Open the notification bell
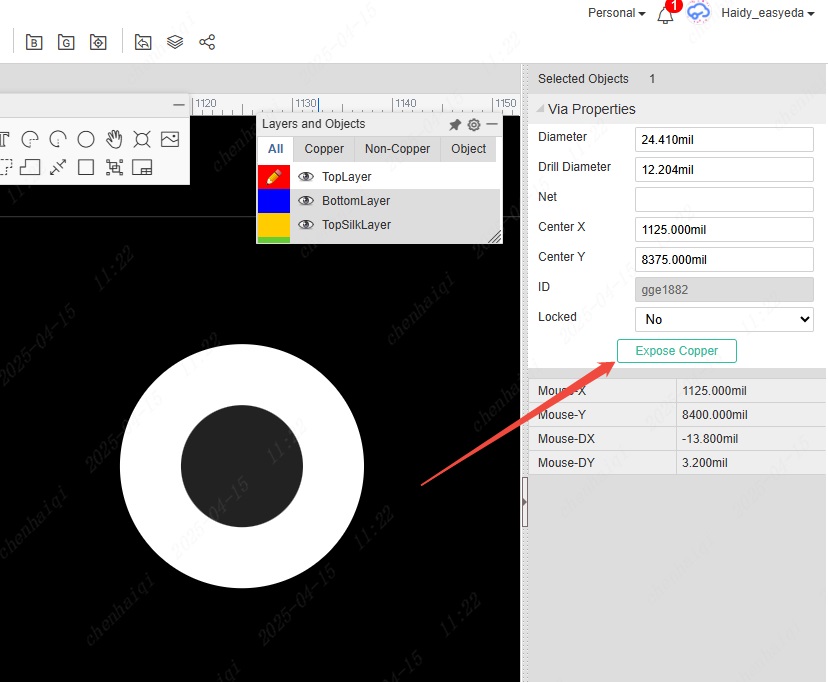The height and width of the screenshot is (682, 828). pyautogui.click(x=665, y=14)
